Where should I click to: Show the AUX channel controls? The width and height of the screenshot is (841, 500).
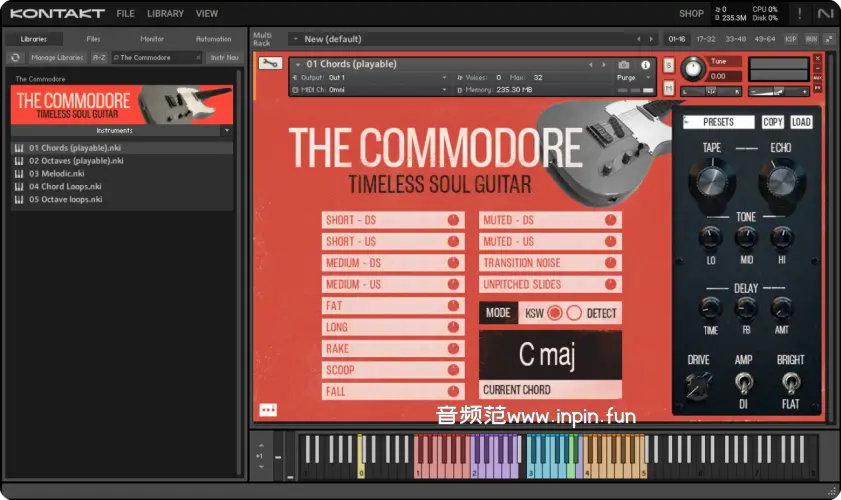(x=812, y=39)
